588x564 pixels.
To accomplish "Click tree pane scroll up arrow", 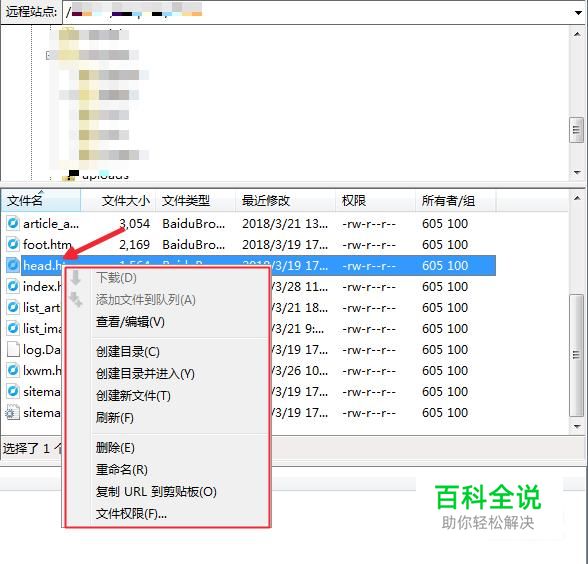I will pyautogui.click(x=577, y=34).
